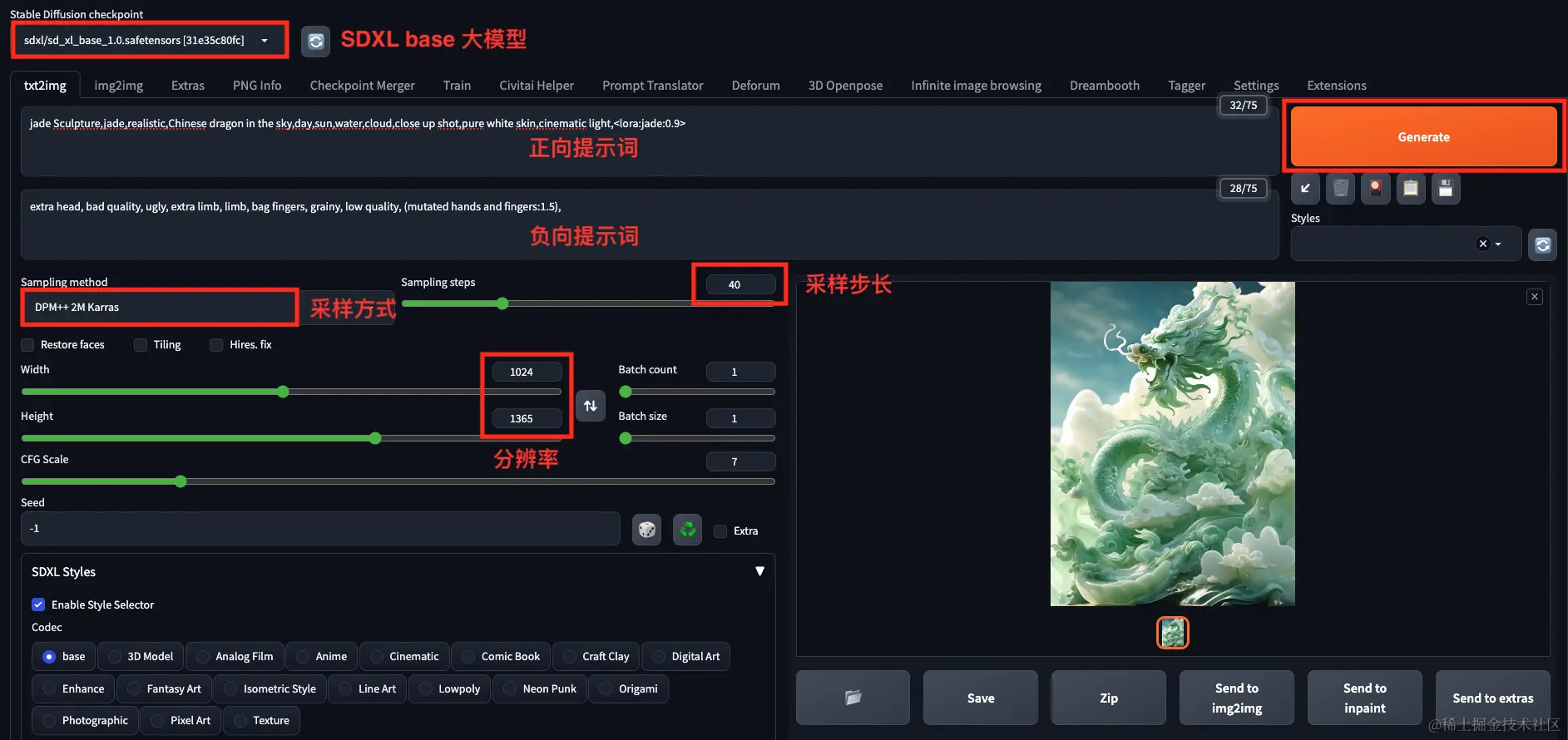
Task: Open the Extensions tab
Action: 1336,86
